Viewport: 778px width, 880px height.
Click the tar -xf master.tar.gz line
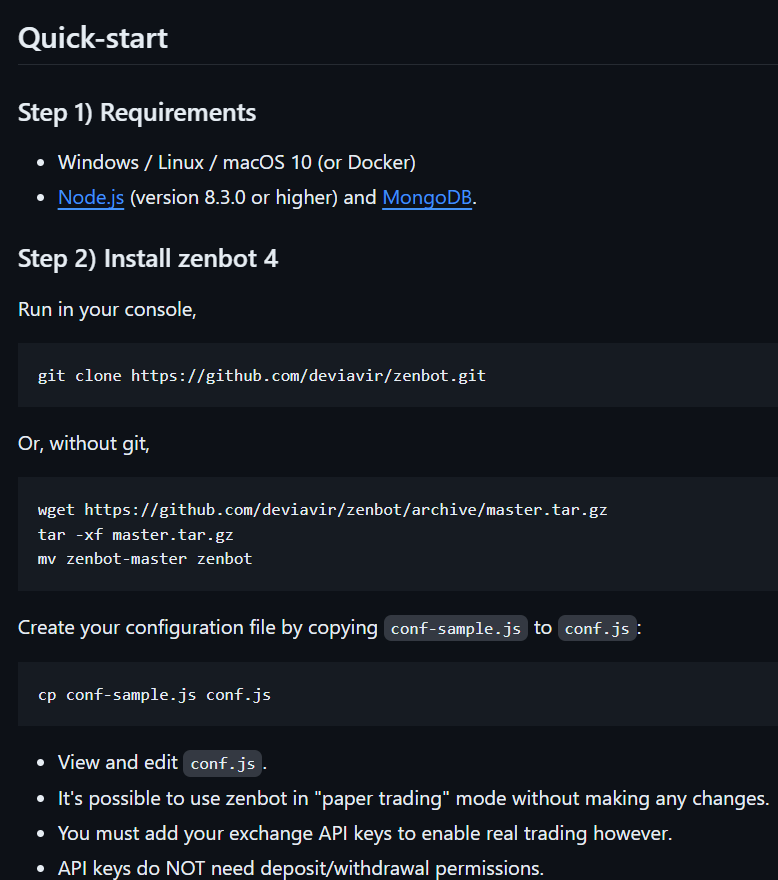point(135,534)
